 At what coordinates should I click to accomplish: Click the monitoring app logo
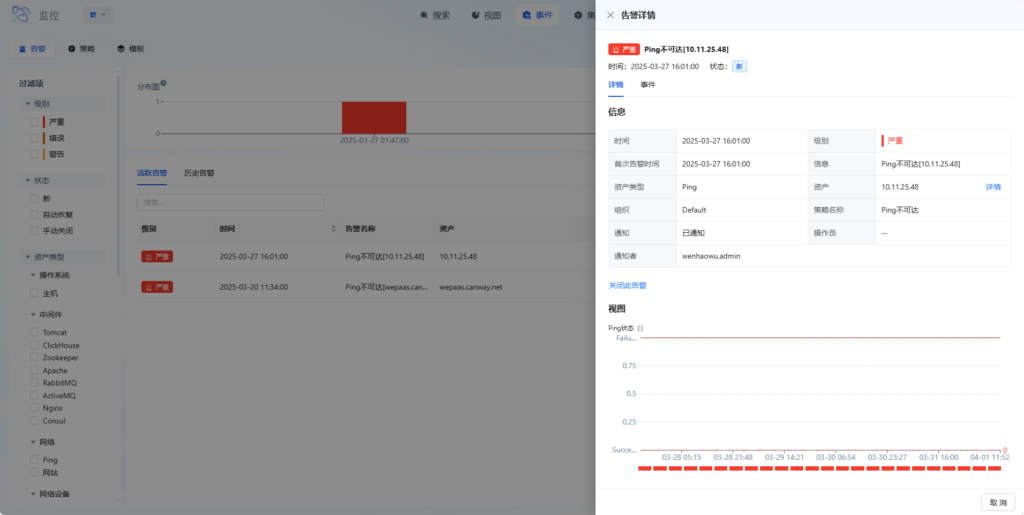point(20,14)
